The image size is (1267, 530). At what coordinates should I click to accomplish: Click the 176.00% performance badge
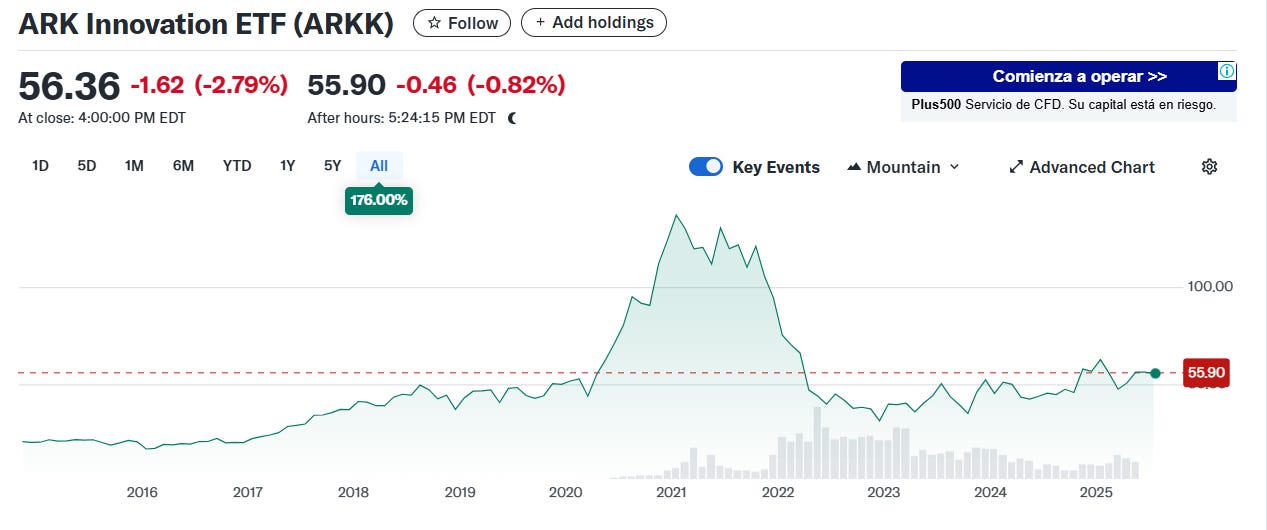pyautogui.click(x=379, y=200)
